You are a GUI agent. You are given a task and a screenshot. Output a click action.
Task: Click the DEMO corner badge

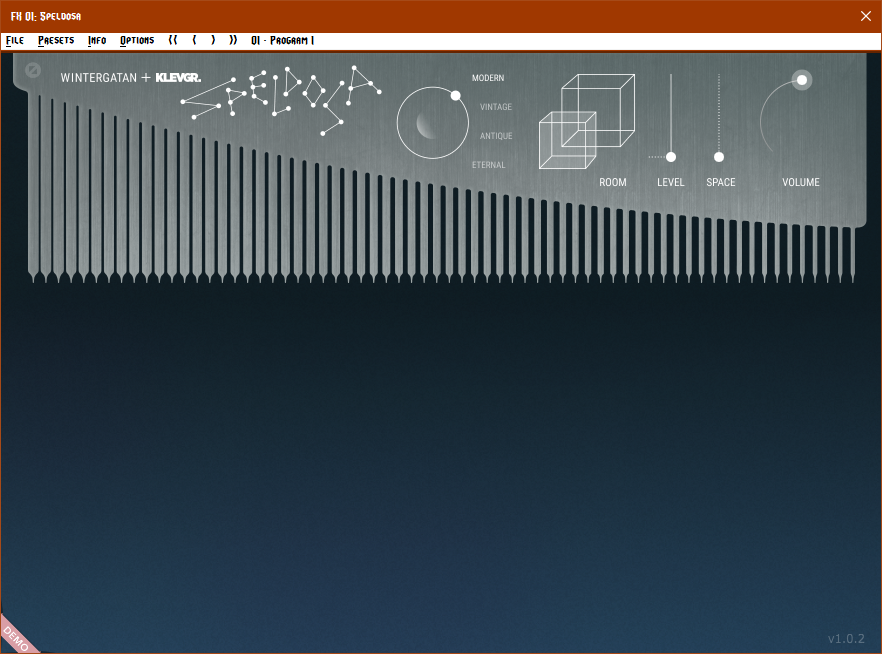pos(16,636)
